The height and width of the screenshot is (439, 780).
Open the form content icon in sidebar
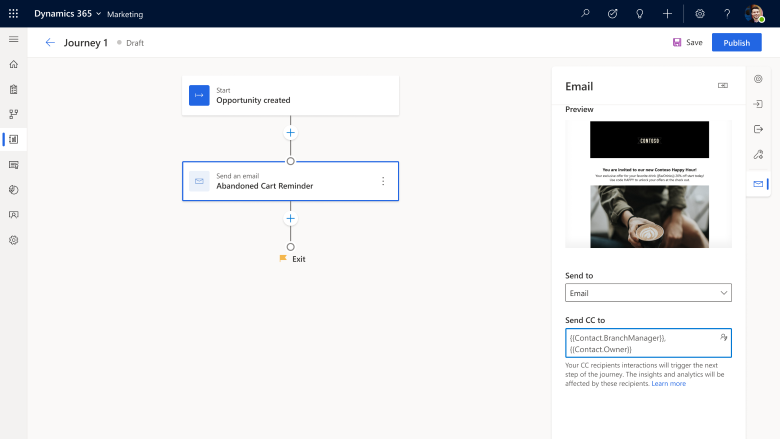tap(13, 165)
